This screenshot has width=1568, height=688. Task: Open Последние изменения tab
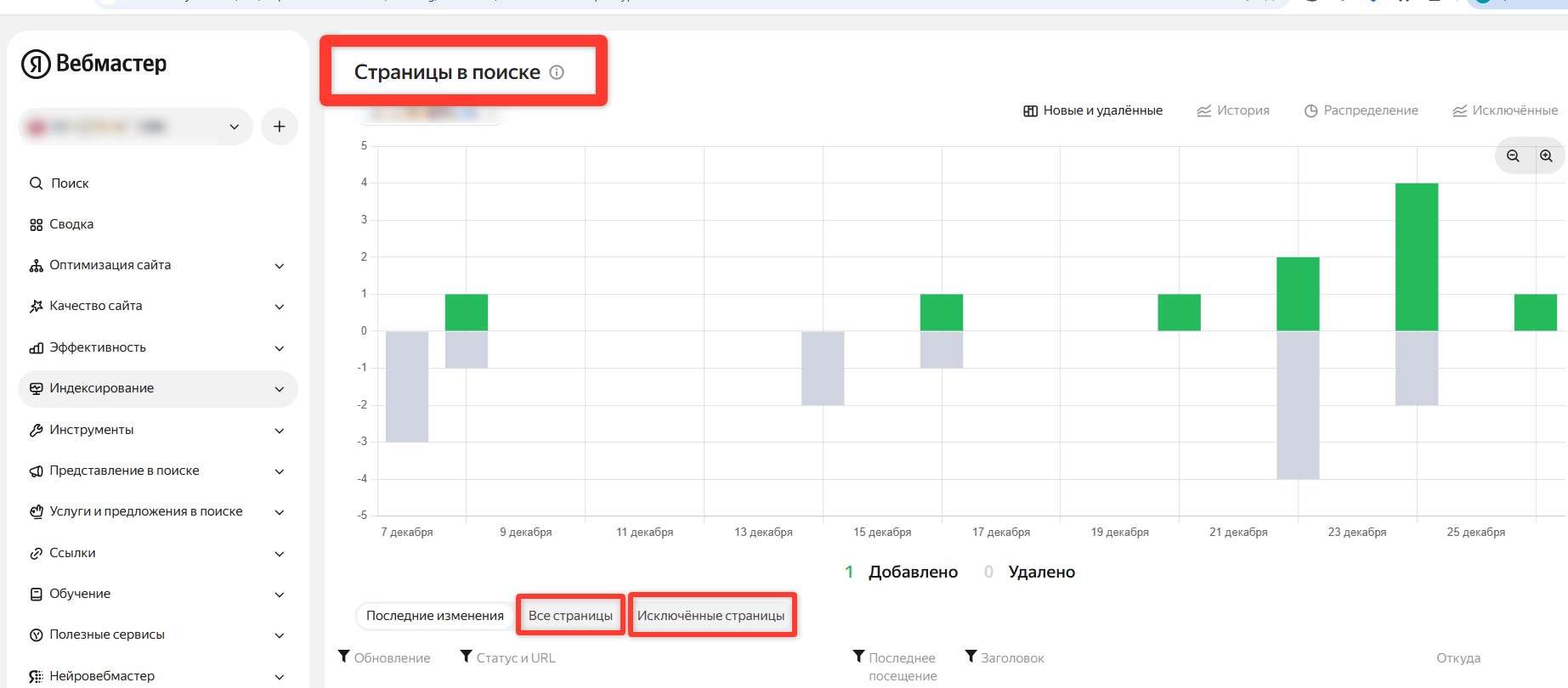pos(435,616)
